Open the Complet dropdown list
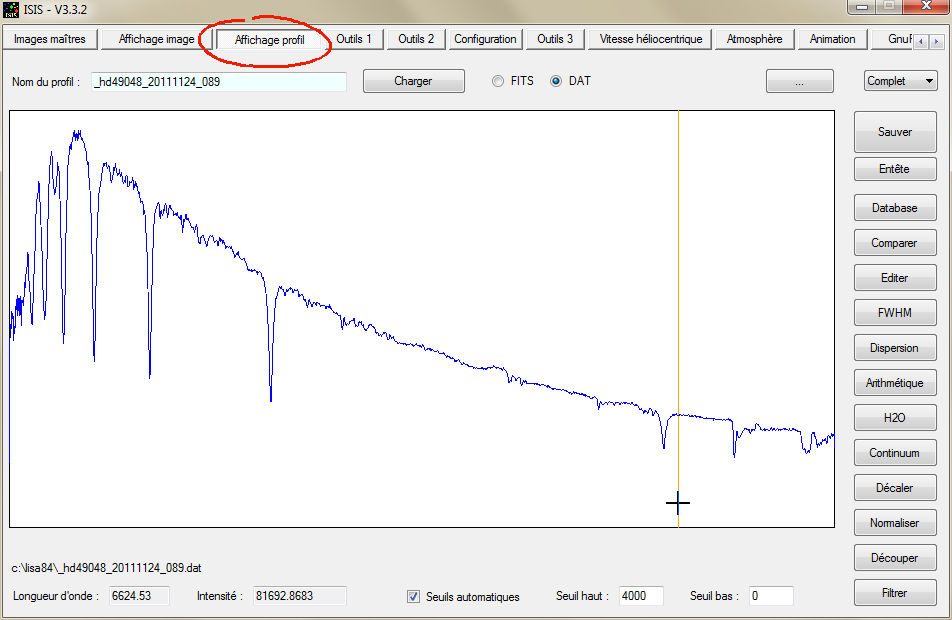 tap(900, 81)
